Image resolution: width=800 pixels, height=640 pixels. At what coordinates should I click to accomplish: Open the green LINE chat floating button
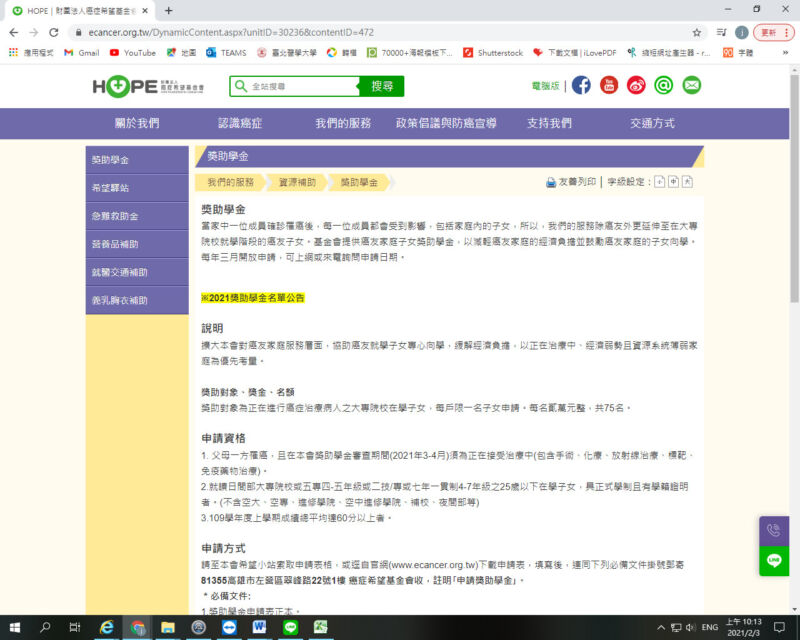click(x=774, y=561)
